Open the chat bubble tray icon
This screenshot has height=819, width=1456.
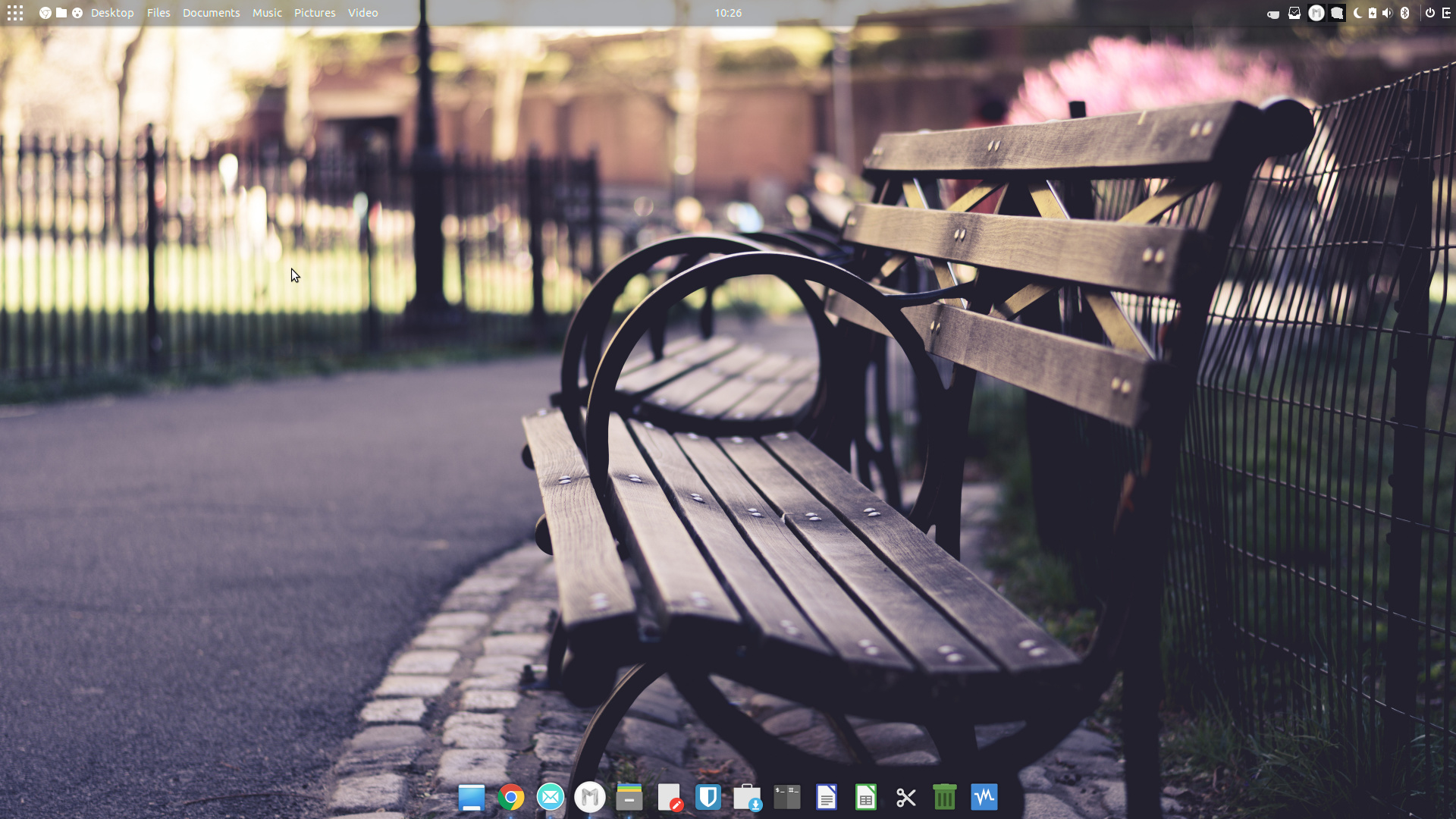[x=1337, y=13]
